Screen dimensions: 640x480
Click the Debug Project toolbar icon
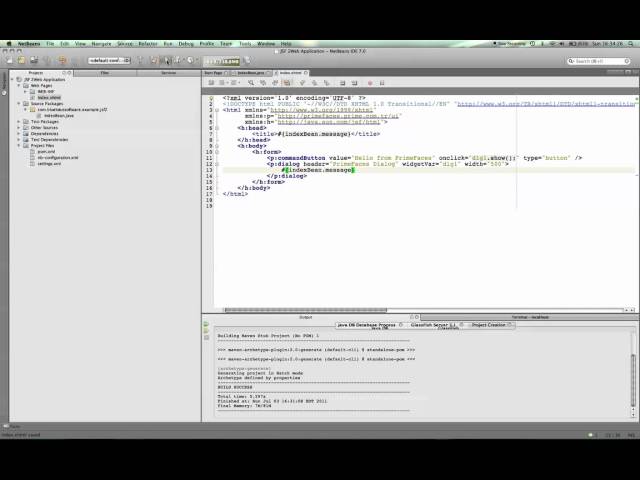pos(177,60)
